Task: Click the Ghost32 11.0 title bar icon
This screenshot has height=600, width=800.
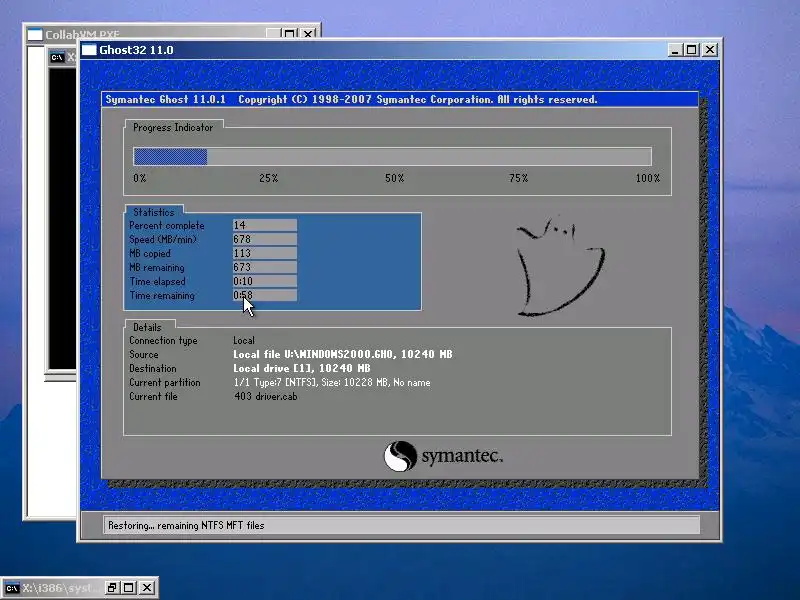Action: [89, 49]
